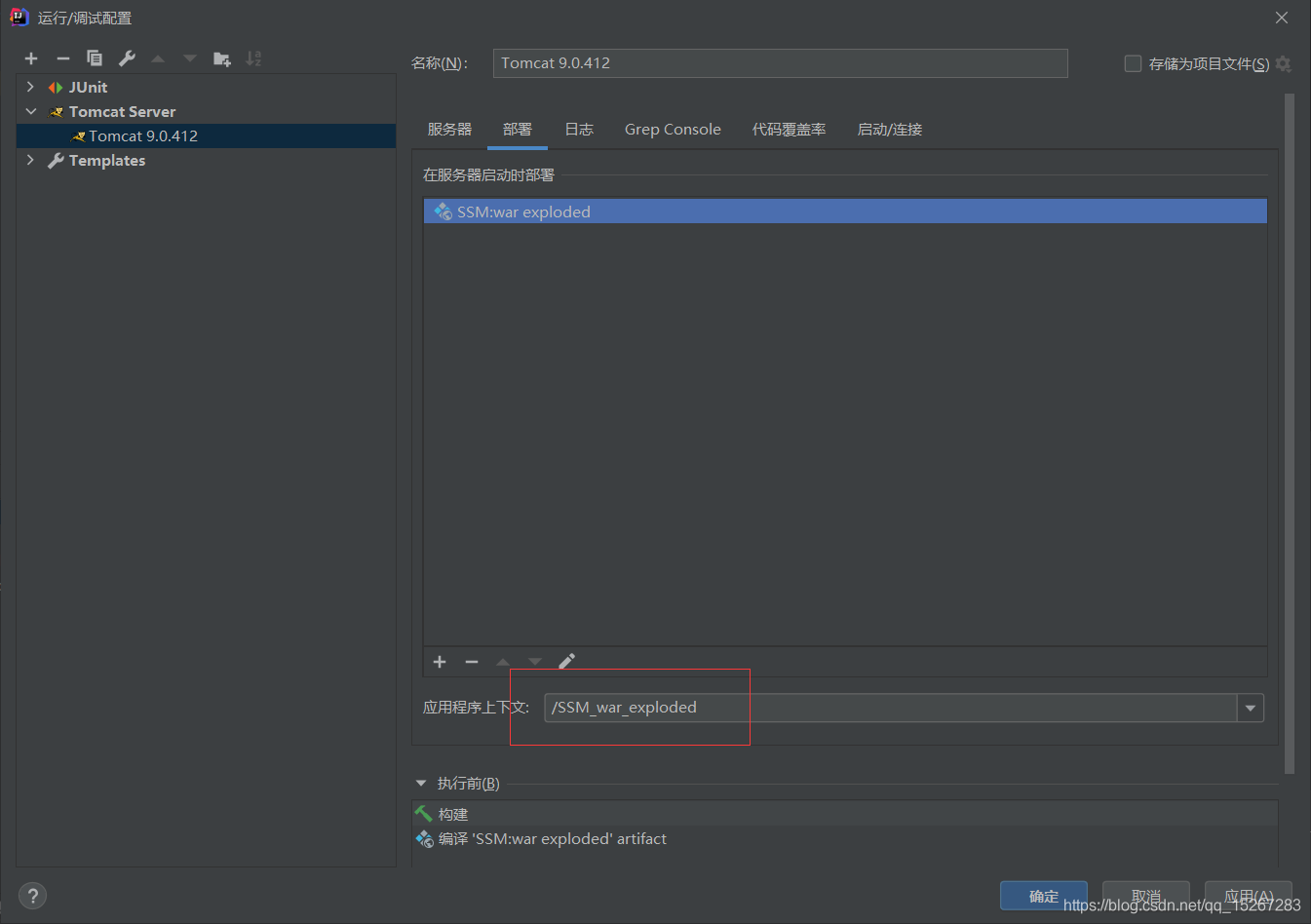Screen dimensions: 1311x924
Task: Remove the selected run configuration
Action: pos(63,58)
